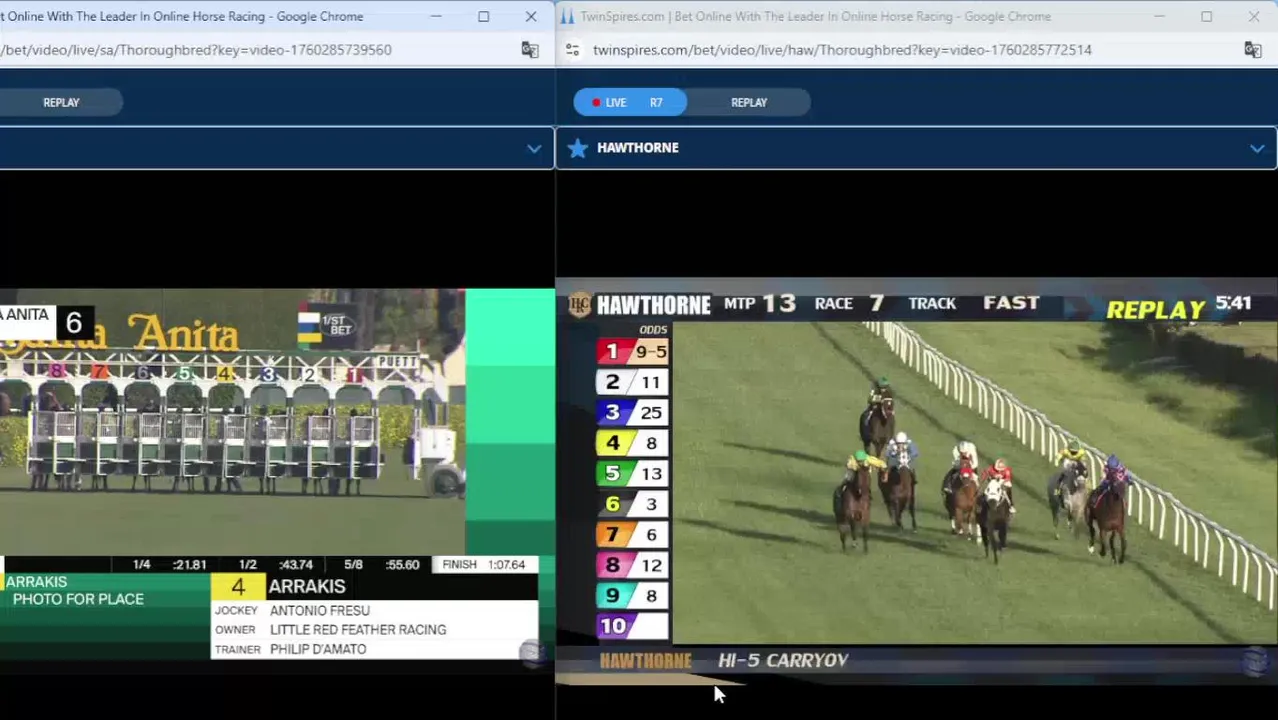This screenshot has height=720, width=1278.
Task: Click the 1/4 :21.81 fraction time
Action: (x=170, y=564)
